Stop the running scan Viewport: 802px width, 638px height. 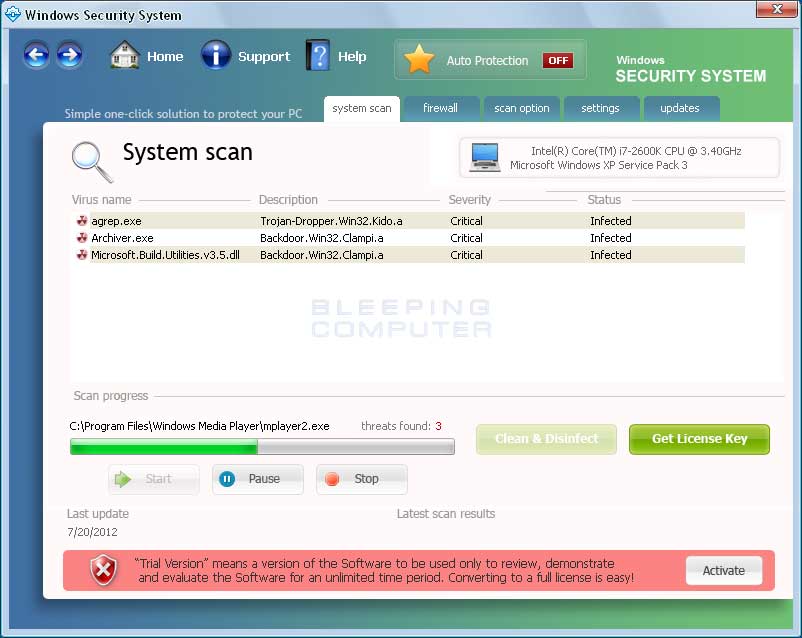click(x=362, y=479)
